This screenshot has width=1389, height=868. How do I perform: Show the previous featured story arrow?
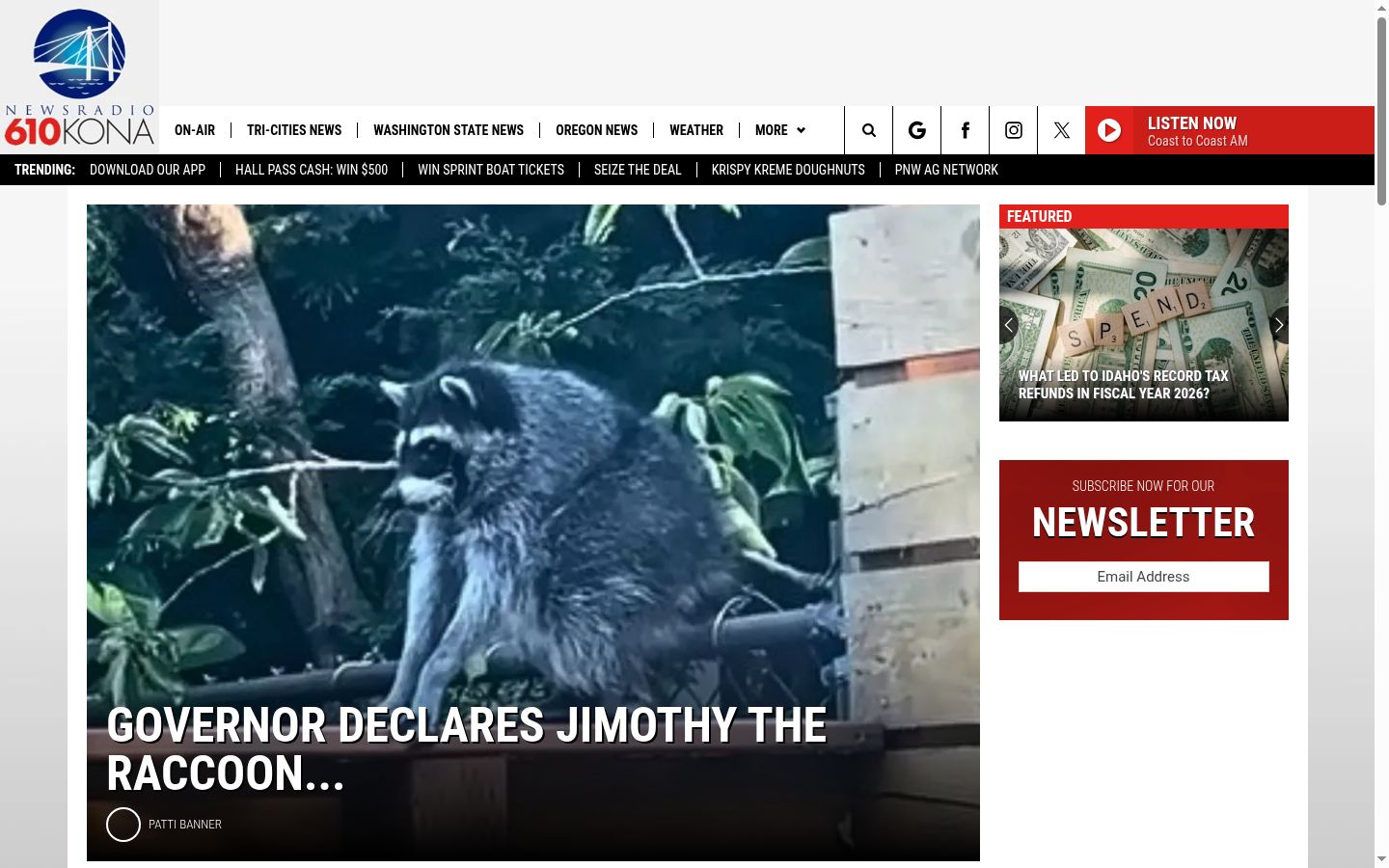point(1009,325)
